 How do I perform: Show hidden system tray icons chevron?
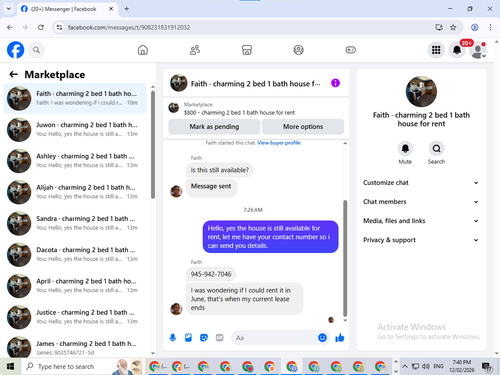click(405, 366)
